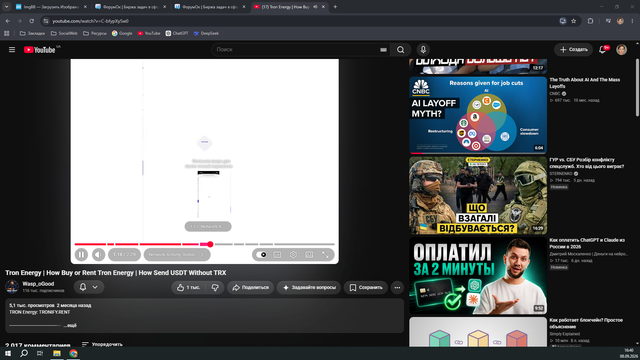This screenshot has width=640, height=360.
Task: Click the Wasp_oGood channel avatar
Action: tap(12, 287)
